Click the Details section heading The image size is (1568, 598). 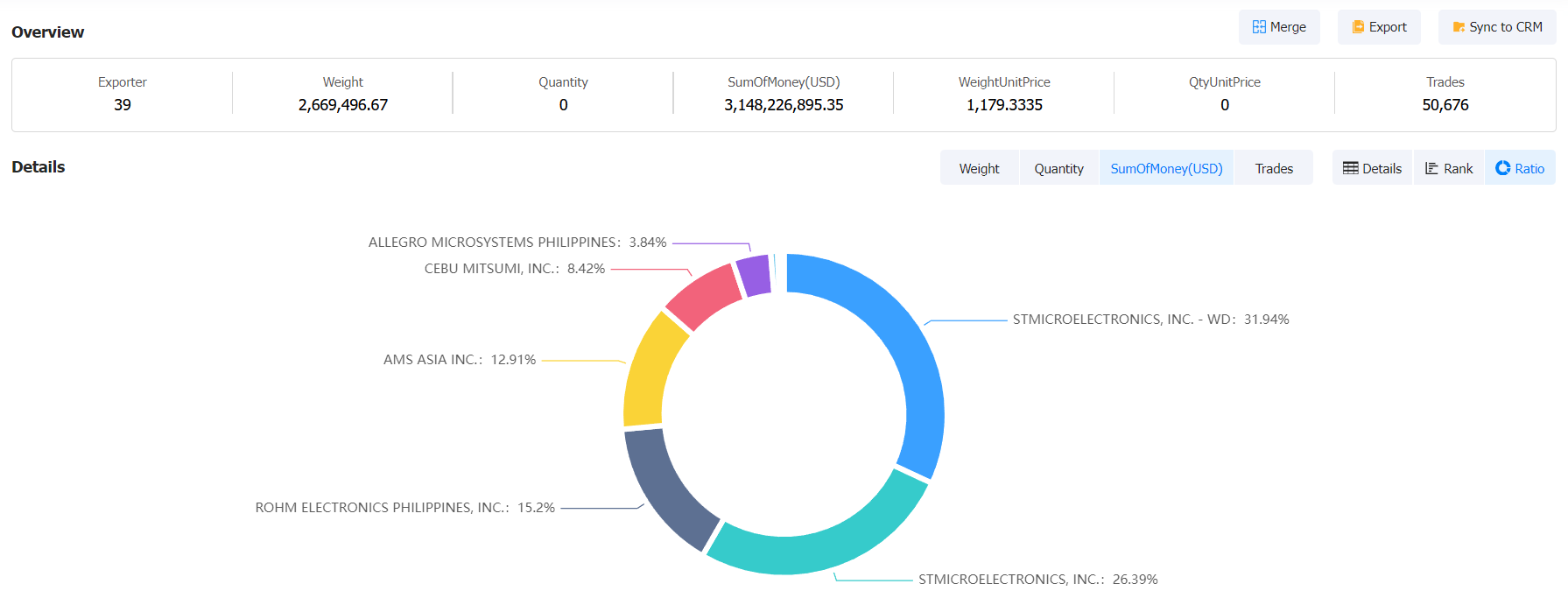click(39, 167)
